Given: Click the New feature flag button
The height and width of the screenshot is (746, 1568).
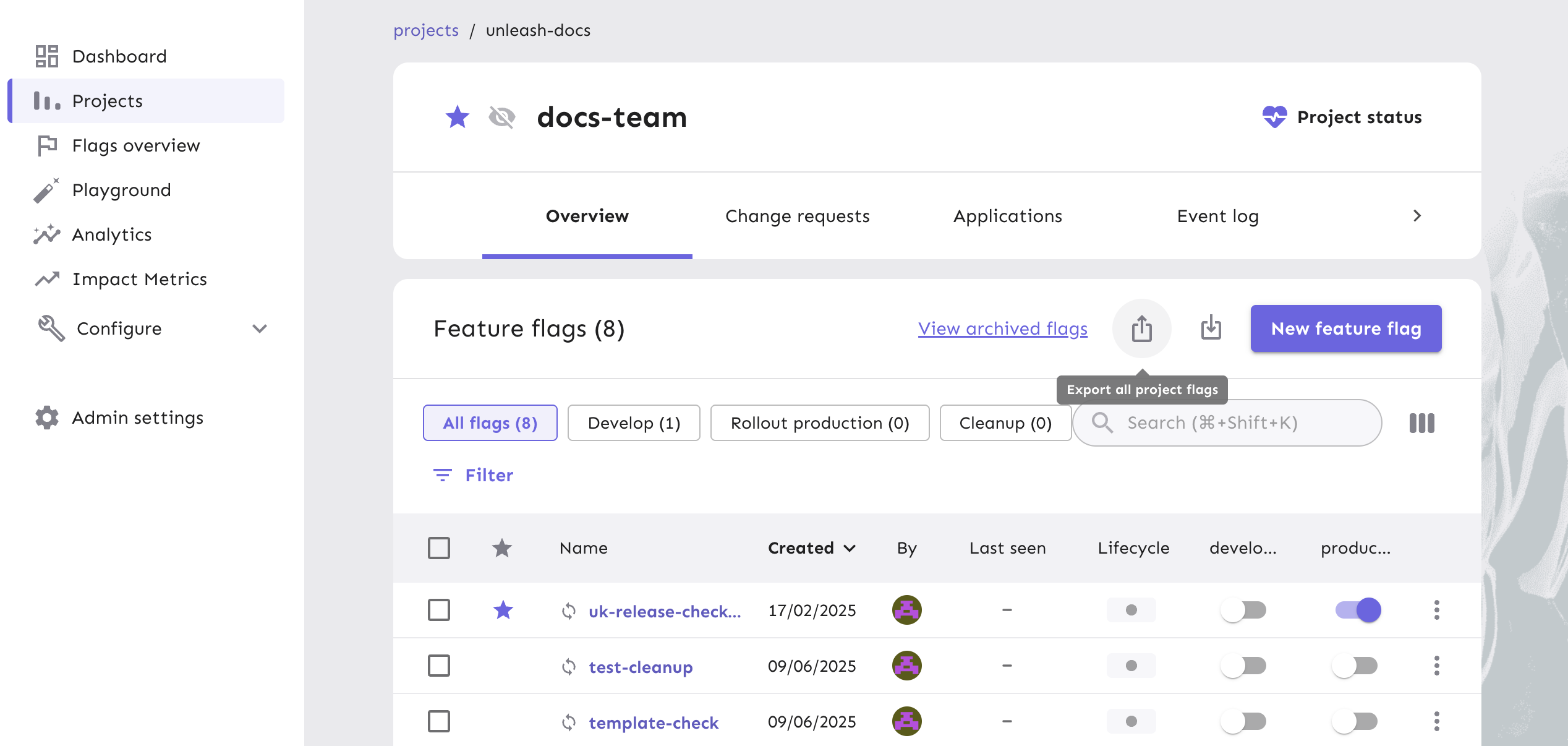Looking at the screenshot, I should click(1345, 328).
